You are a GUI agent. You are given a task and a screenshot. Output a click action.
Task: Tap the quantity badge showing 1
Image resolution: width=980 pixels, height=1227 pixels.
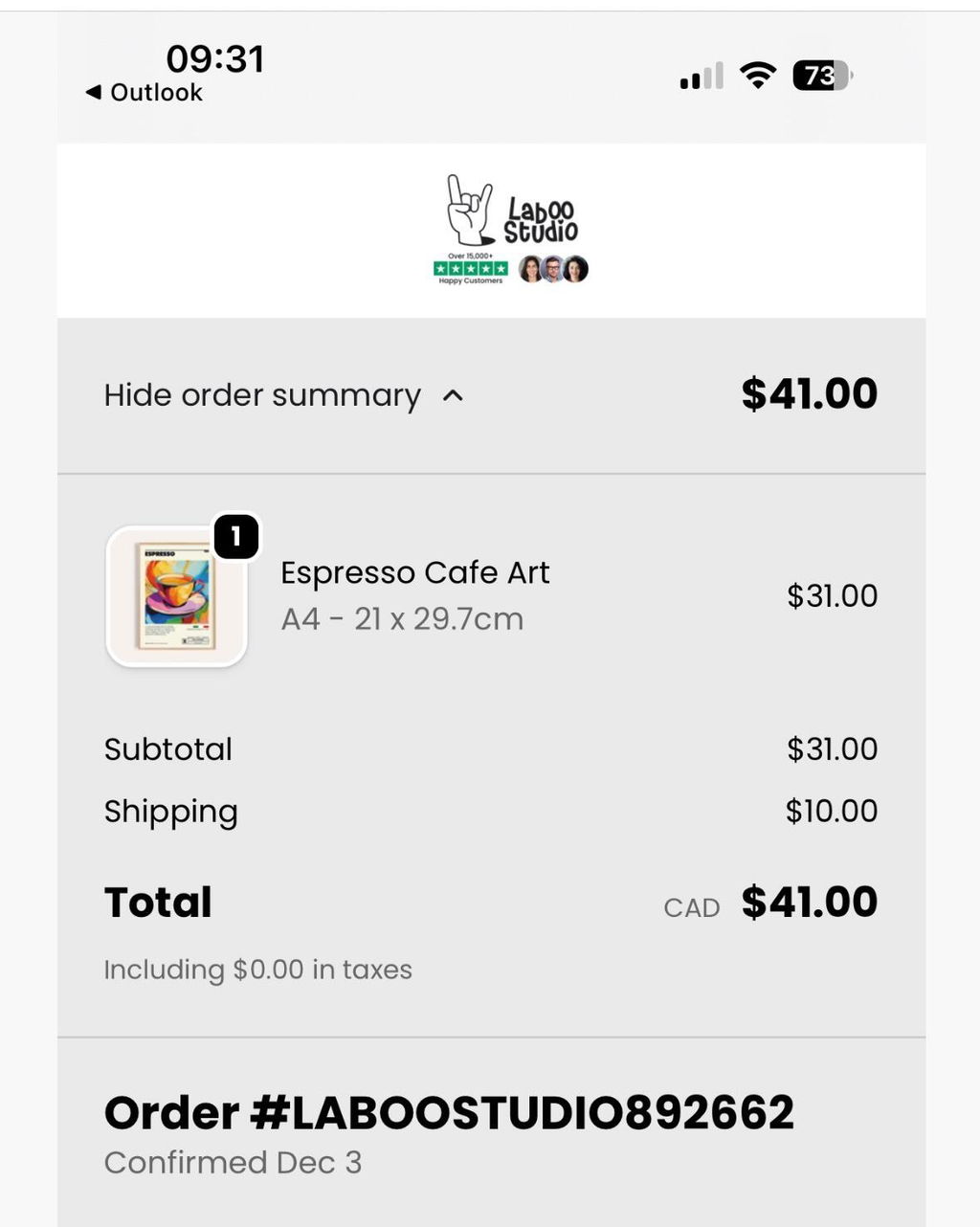click(236, 536)
